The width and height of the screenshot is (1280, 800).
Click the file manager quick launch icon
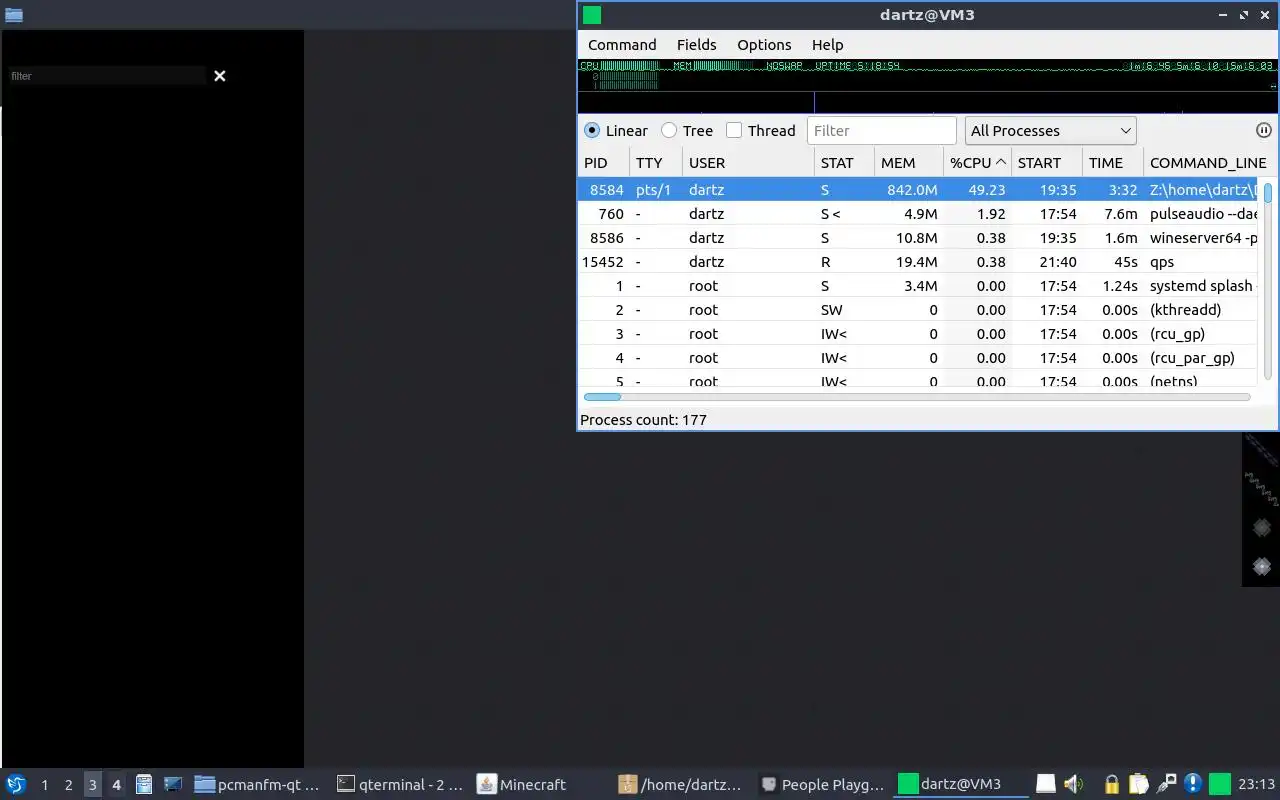point(143,784)
